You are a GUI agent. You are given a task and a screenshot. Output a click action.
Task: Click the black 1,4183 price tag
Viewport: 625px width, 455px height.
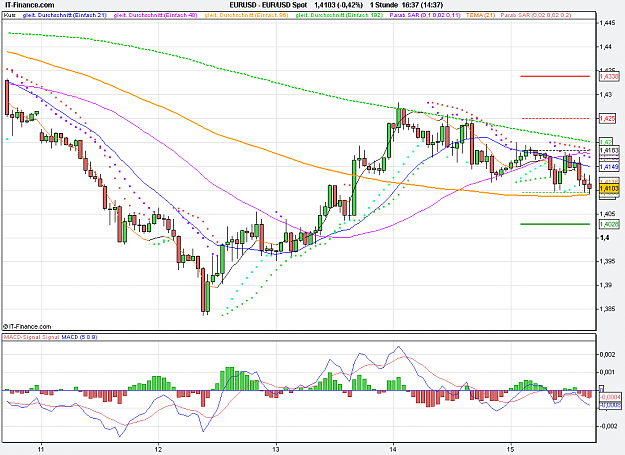click(x=609, y=150)
